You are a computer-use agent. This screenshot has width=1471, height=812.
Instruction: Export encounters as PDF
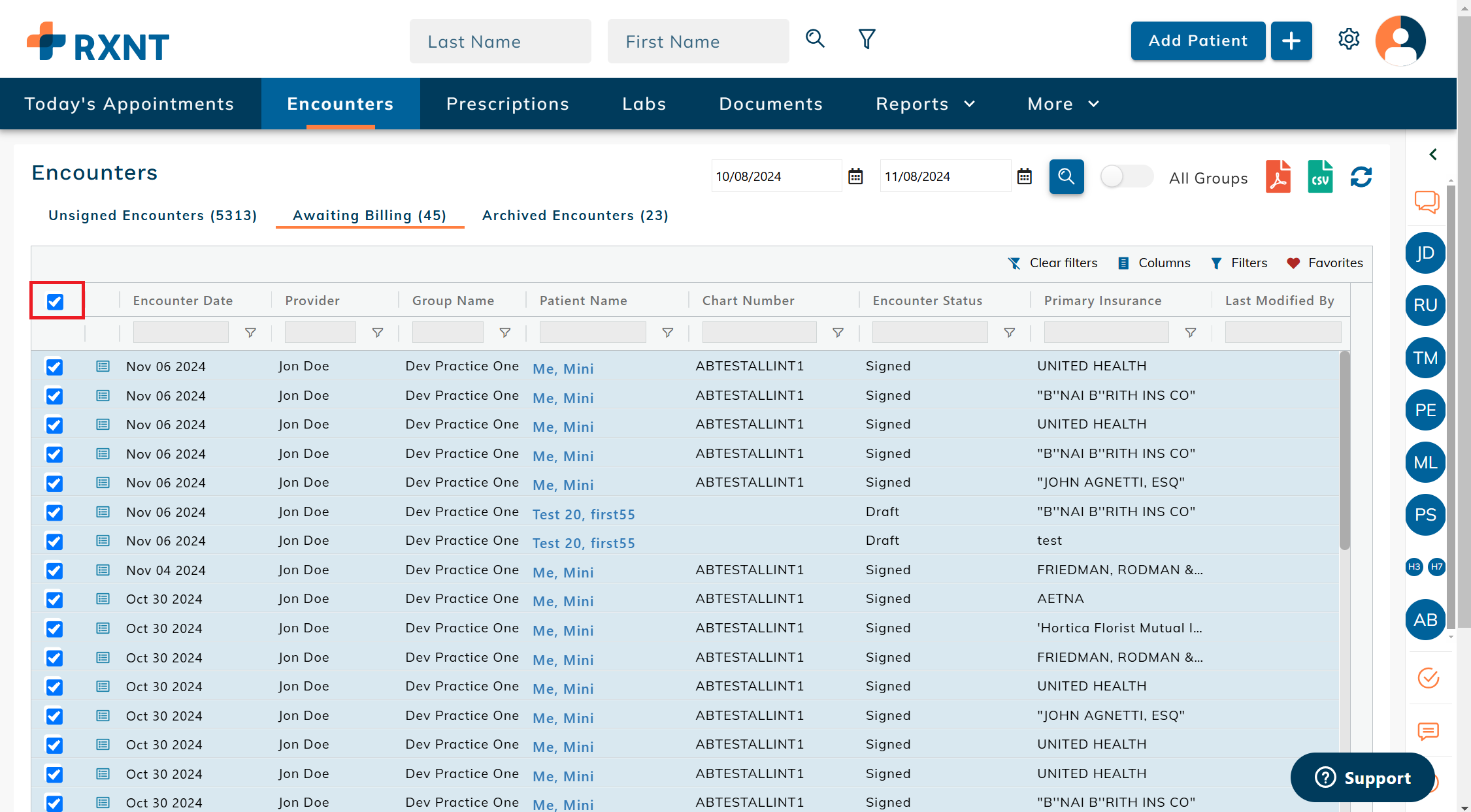click(x=1278, y=176)
